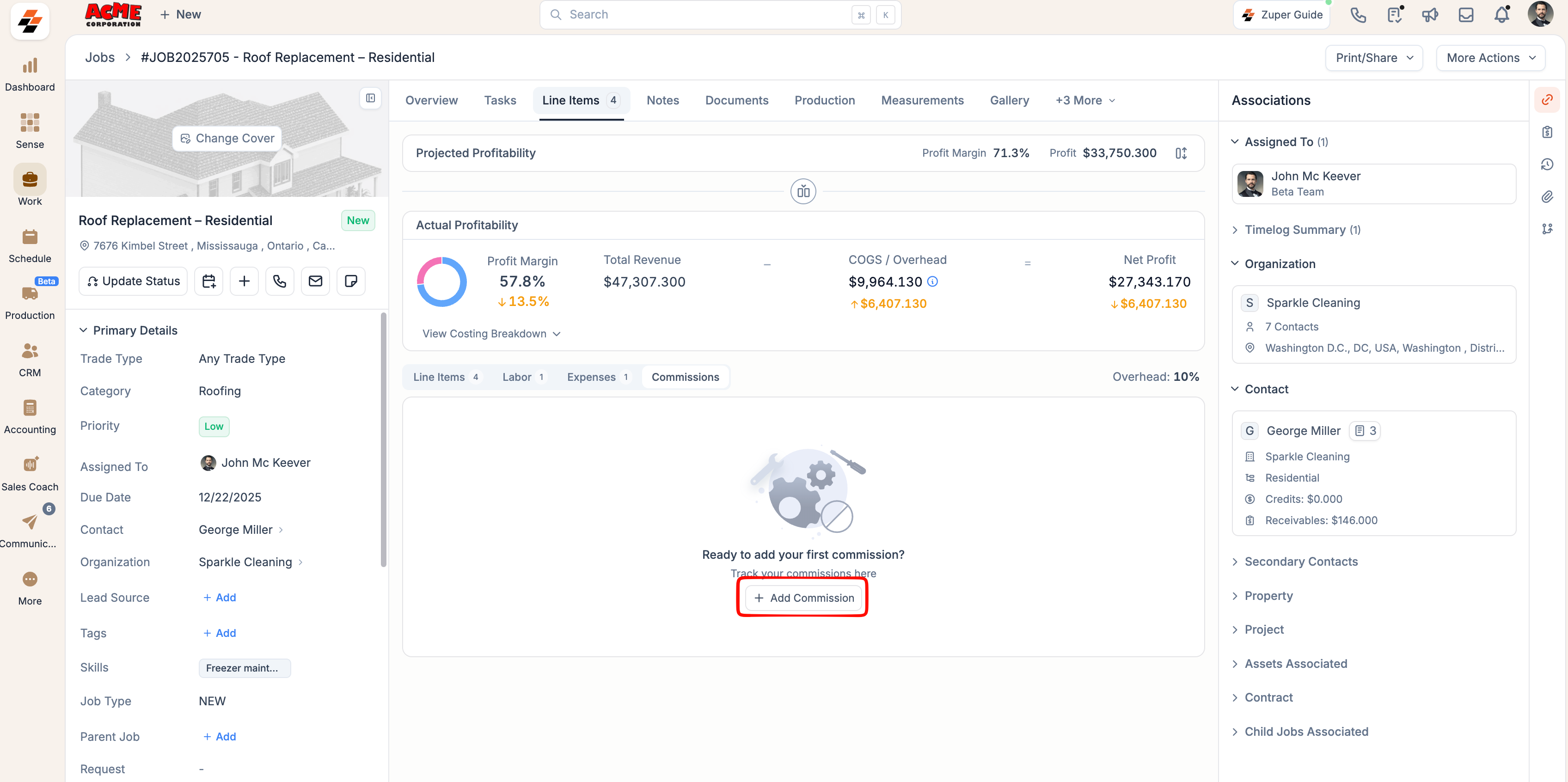Open the announcements megaphone icon

[x=1430, y=15]
